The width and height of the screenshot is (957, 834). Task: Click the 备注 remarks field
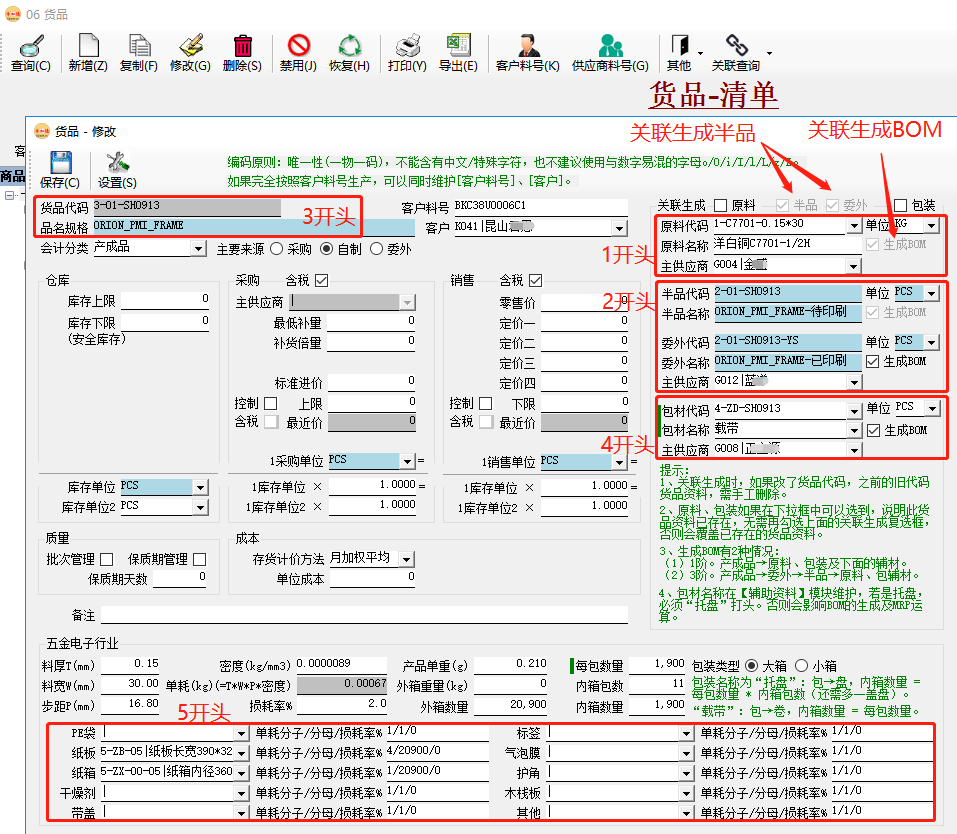click(x=364, y=615)
